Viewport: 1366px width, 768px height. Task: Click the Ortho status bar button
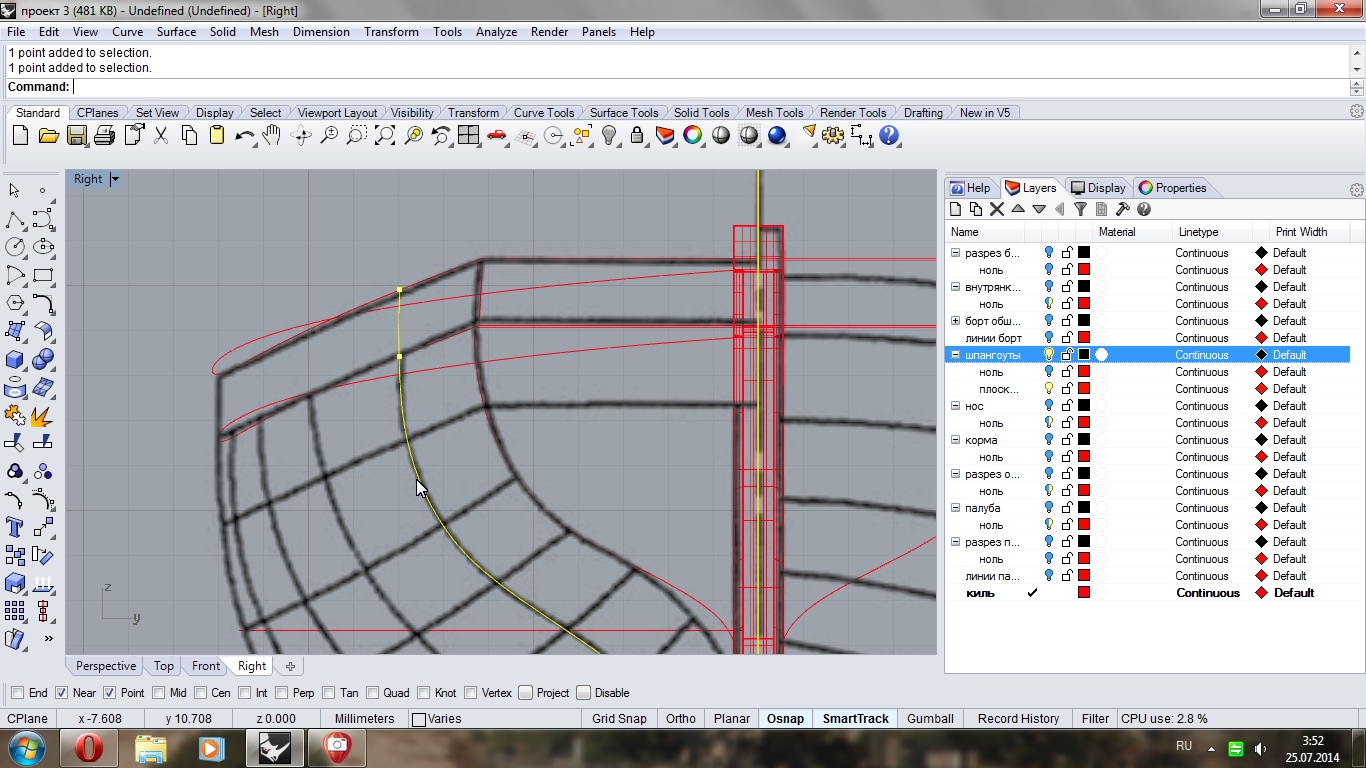tap(680, 719)
